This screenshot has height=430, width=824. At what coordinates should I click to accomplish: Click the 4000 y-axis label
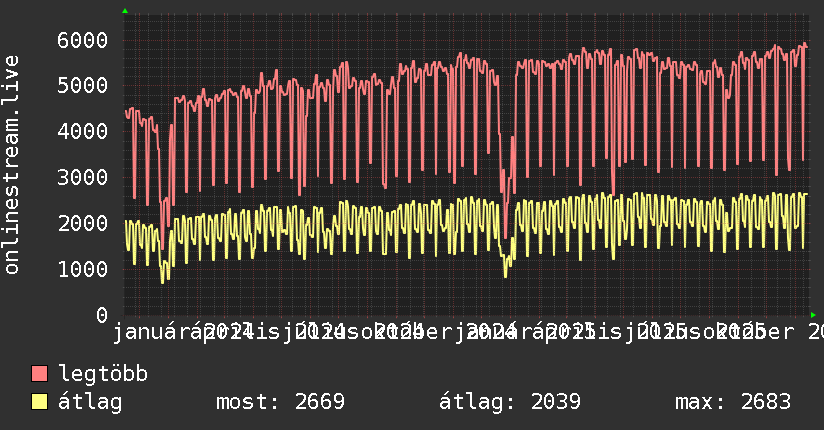[x=83, y=131]
